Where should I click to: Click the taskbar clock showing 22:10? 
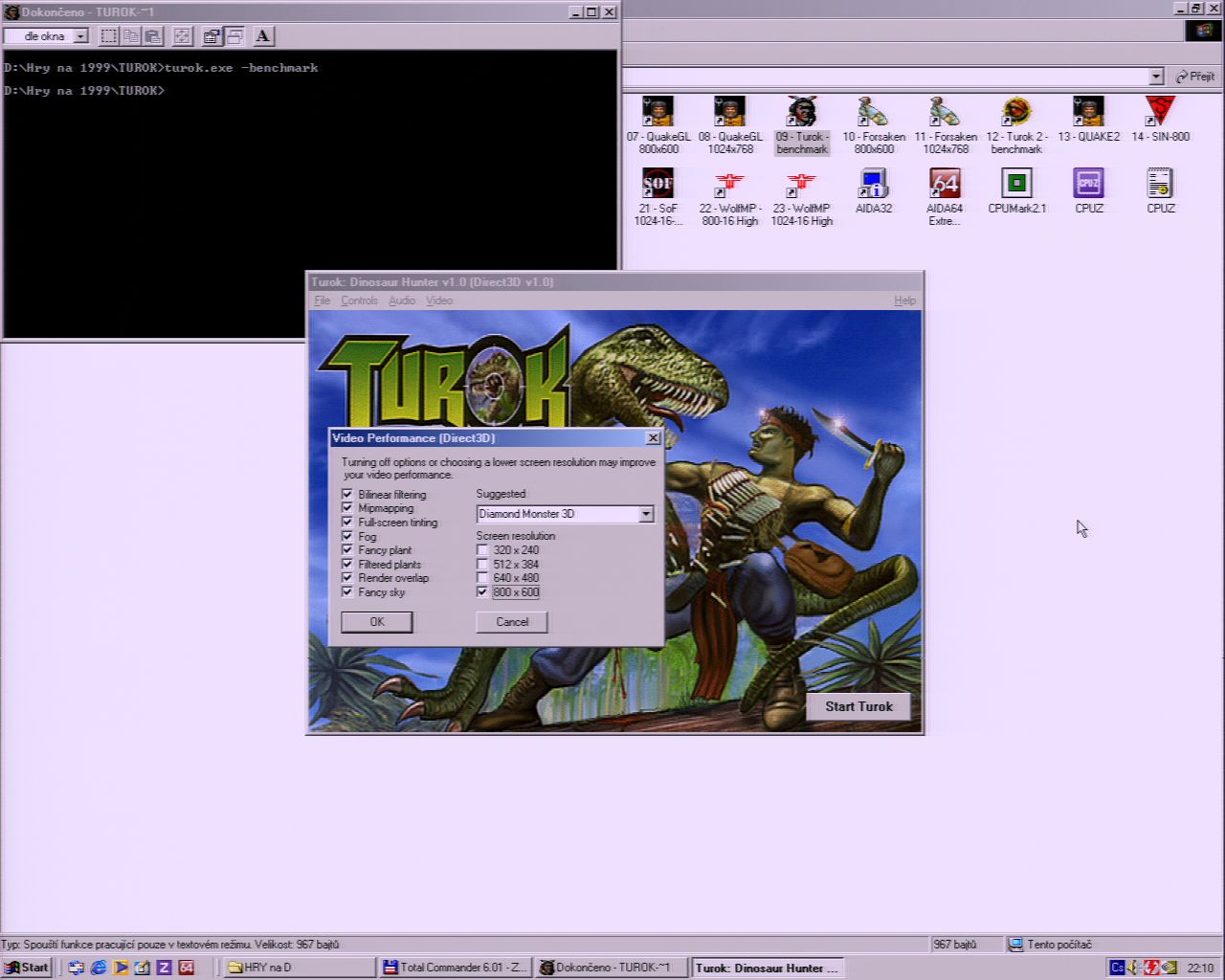coord(1200,968)
